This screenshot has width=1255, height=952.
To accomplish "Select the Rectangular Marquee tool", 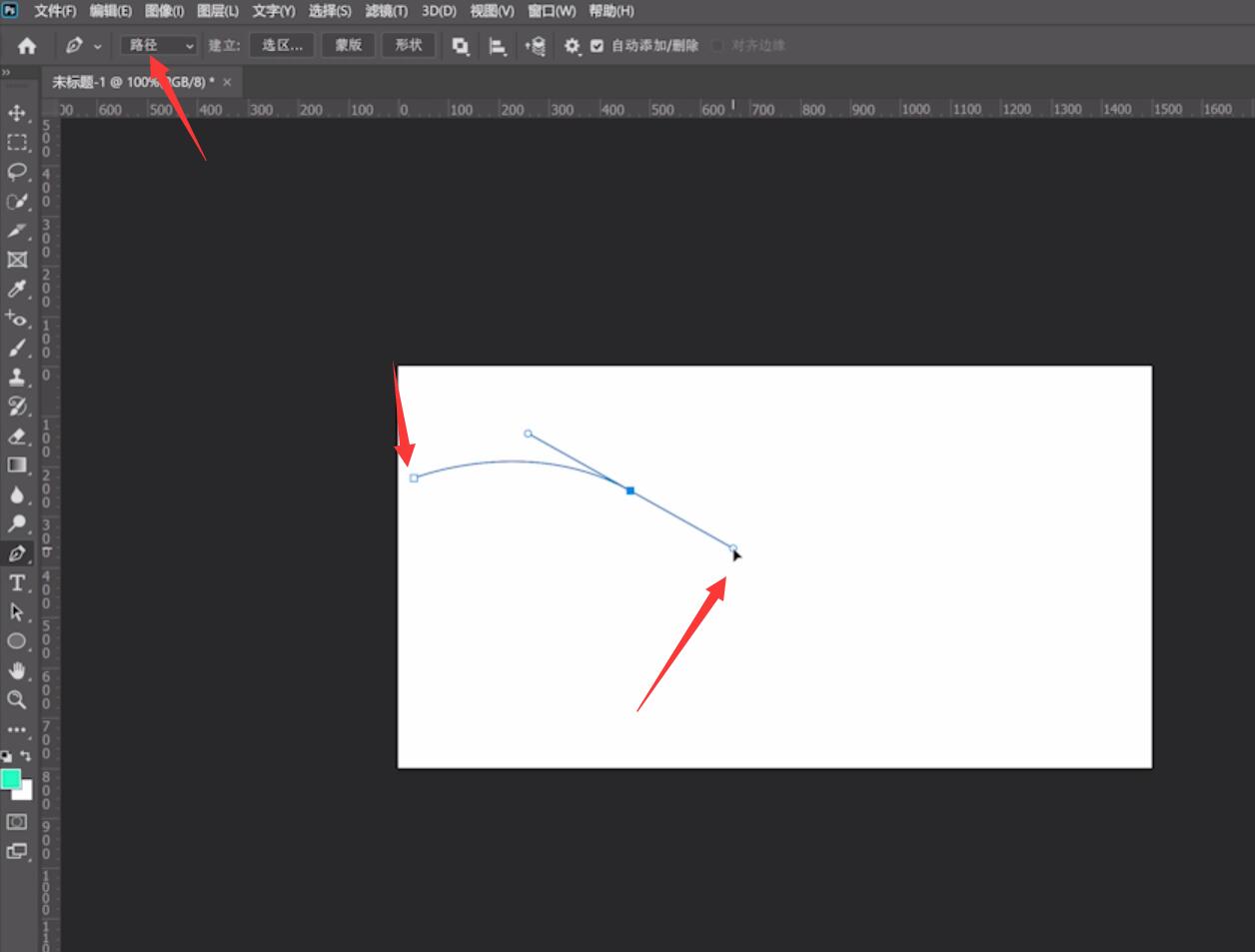I will pyautogui.click(x=17, y=142).
